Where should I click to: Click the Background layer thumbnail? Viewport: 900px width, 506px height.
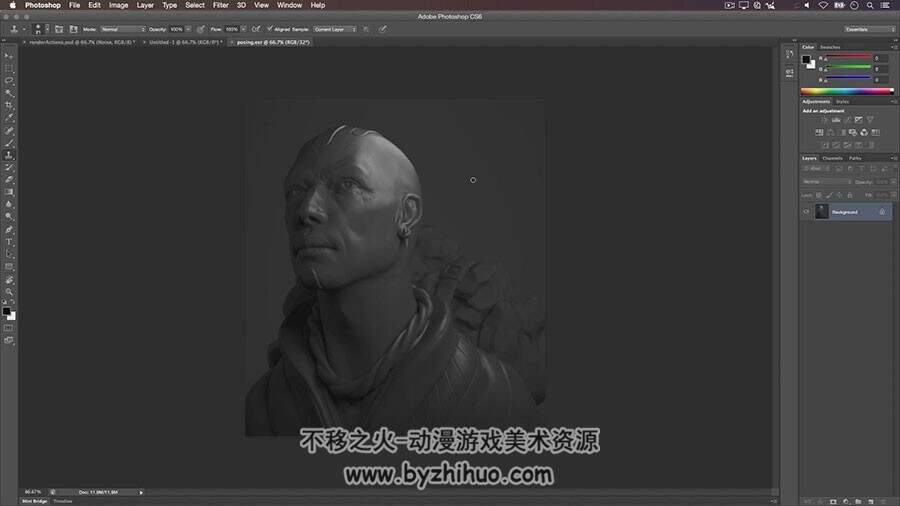[821, 212]
